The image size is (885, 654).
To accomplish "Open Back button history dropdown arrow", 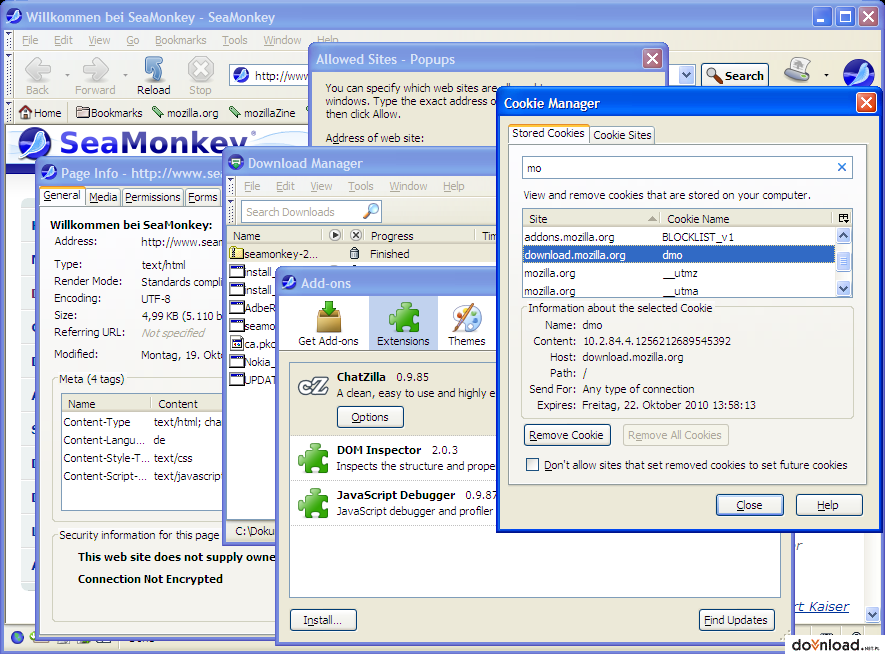I will tap(67, 74).
